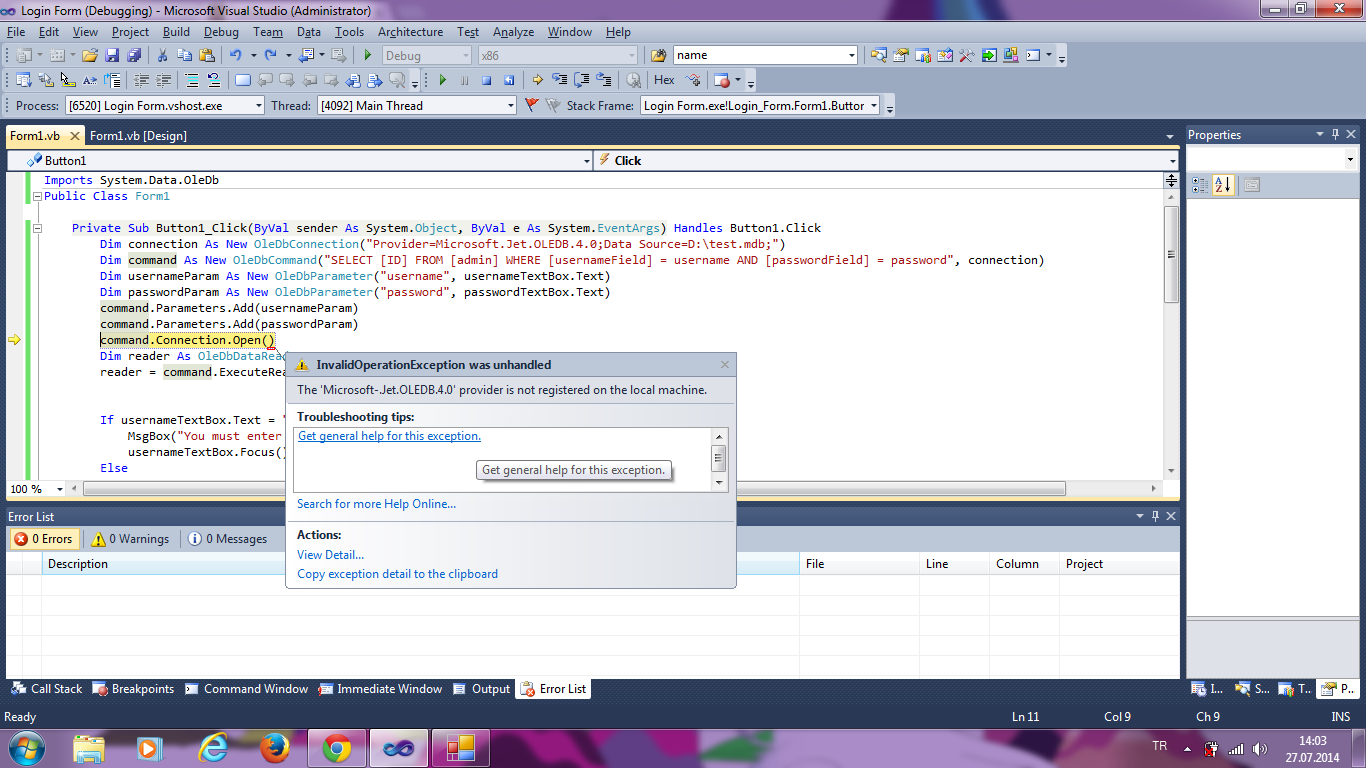Click the green Start Debugging arrow next to Debug

point(368,55)
